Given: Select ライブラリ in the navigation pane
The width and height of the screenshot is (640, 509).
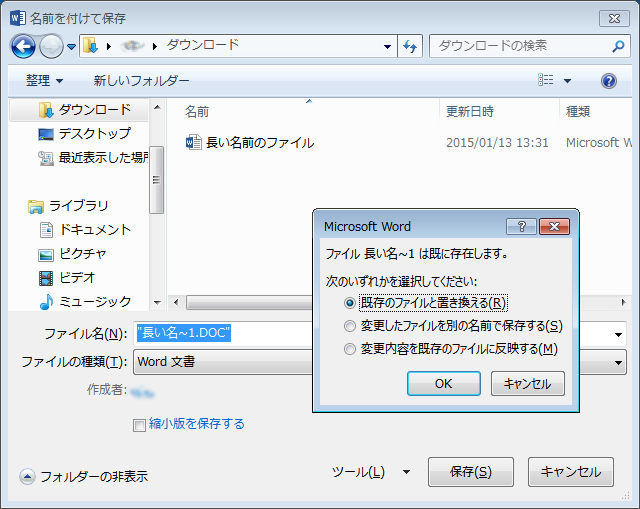Looking at the screenshot, I should (78, 206).
